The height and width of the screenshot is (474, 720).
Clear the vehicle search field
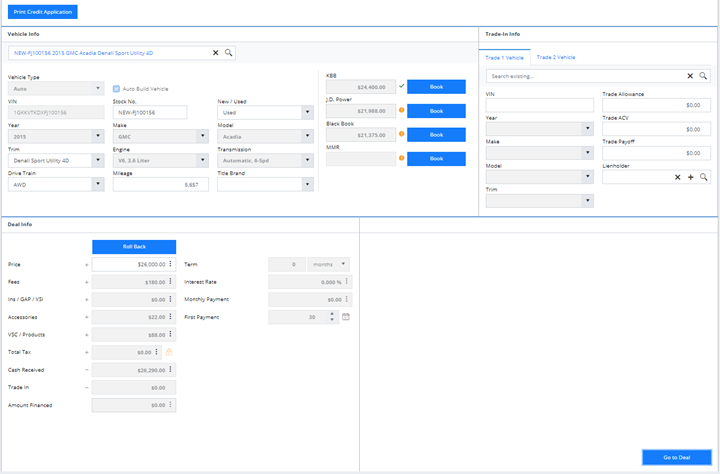pos(215,53)
